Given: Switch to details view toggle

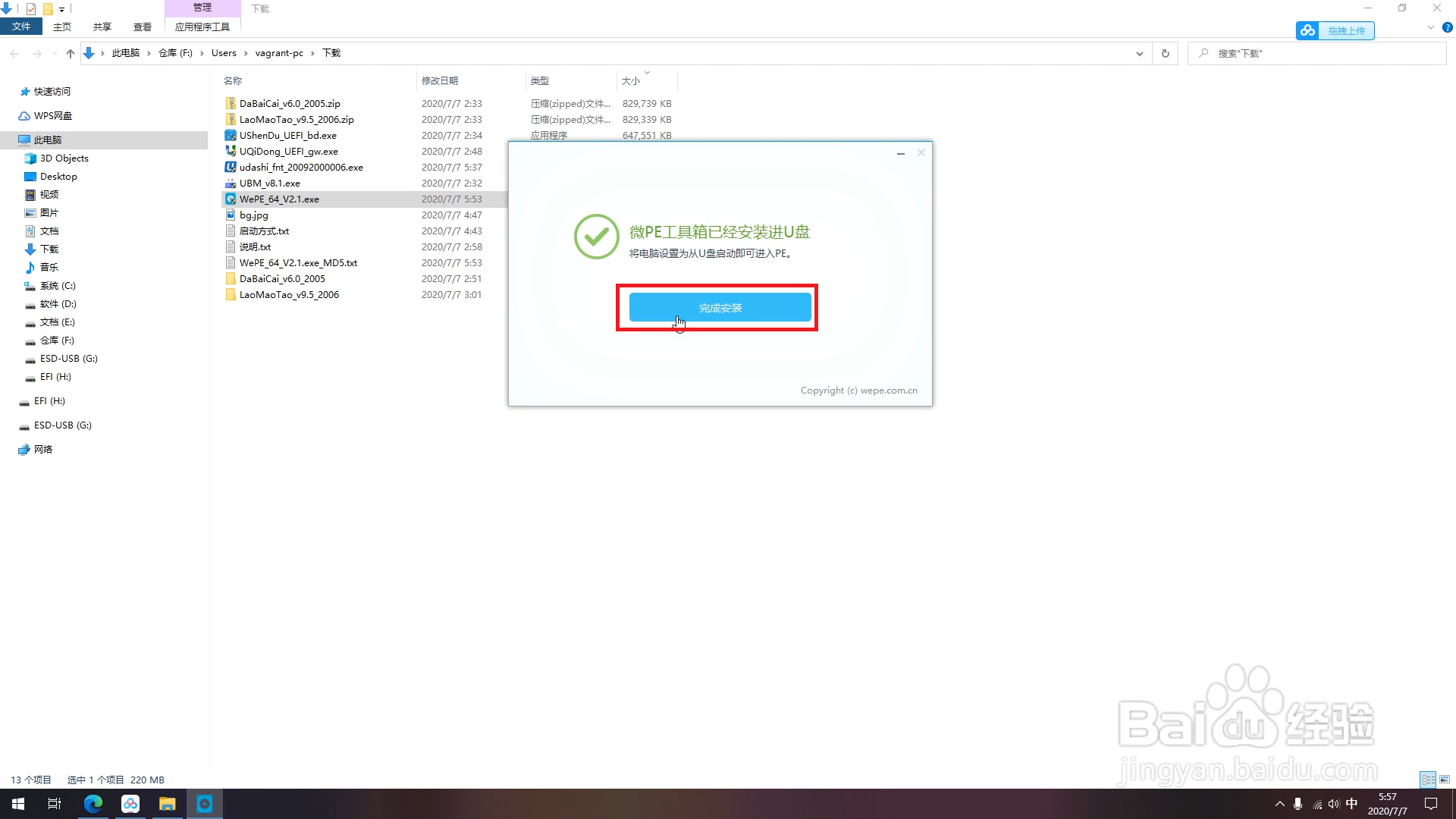Looking at the screenshot, I should (x=1428, y=780).
